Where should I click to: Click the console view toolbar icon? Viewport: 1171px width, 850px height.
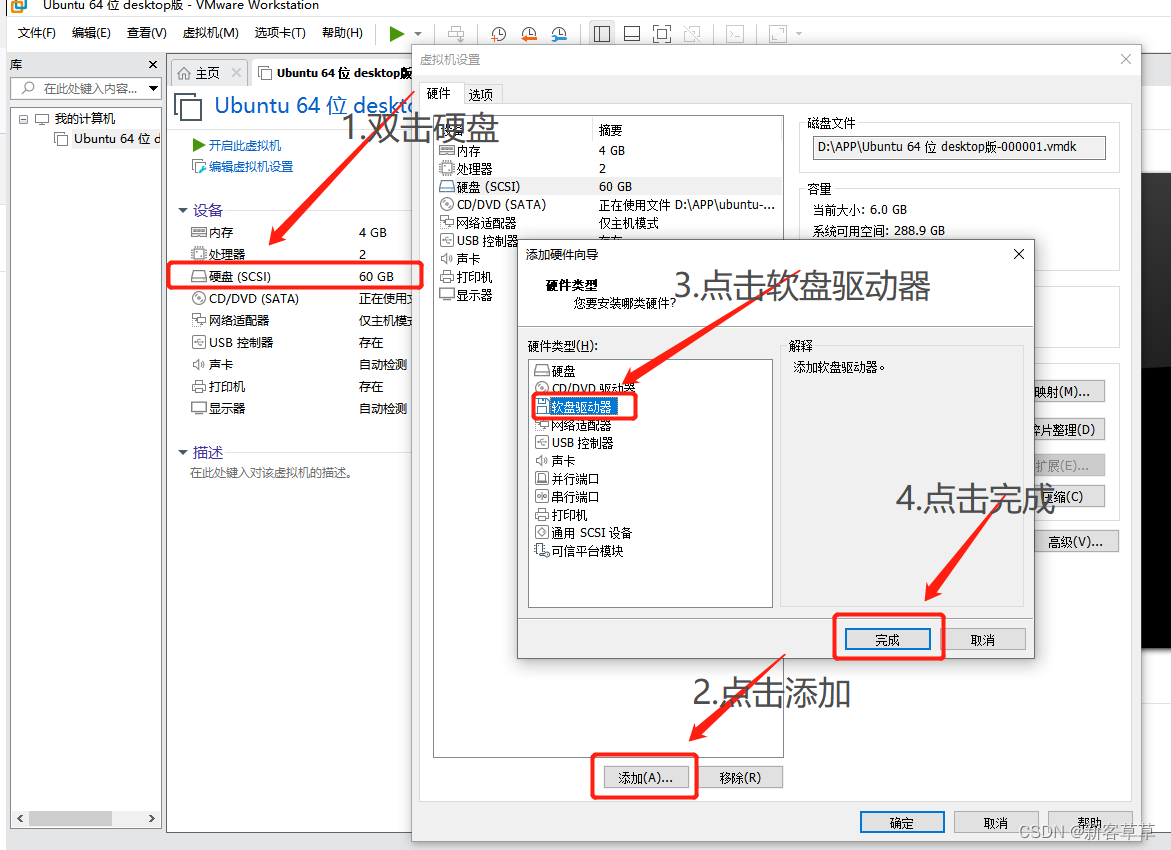(x=735, y=34)
